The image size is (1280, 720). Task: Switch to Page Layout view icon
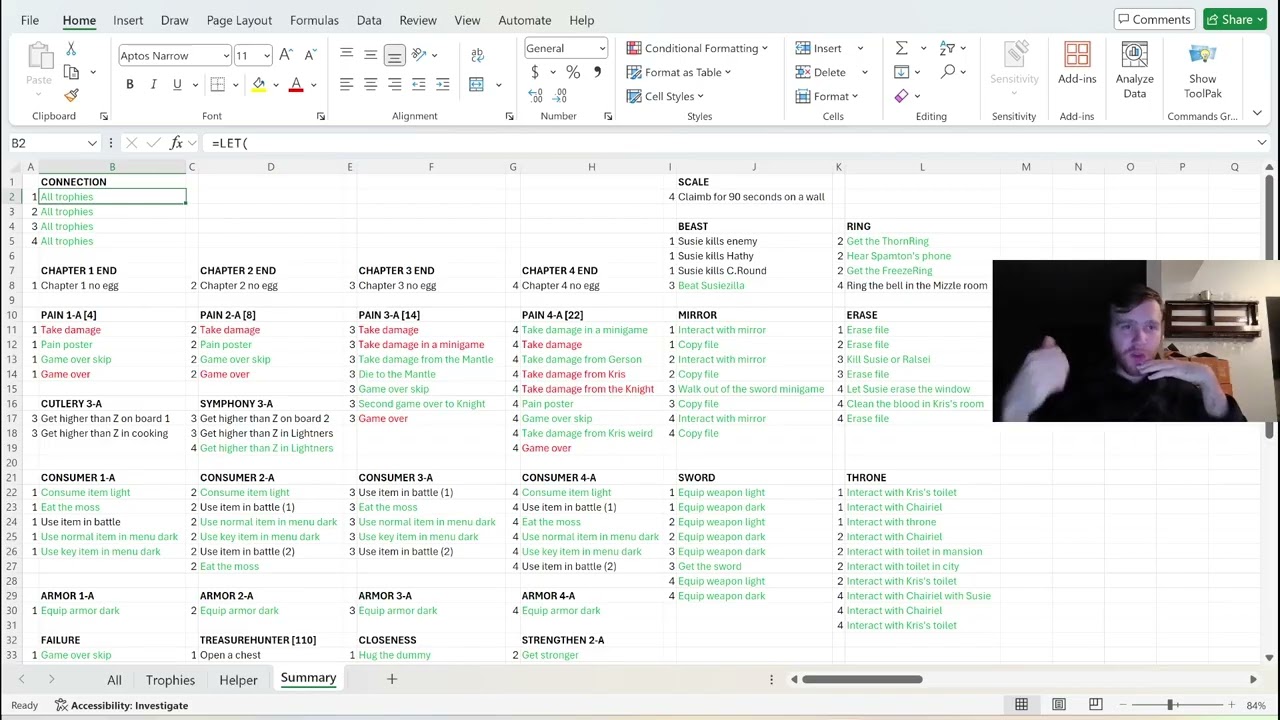[1059, 705]
